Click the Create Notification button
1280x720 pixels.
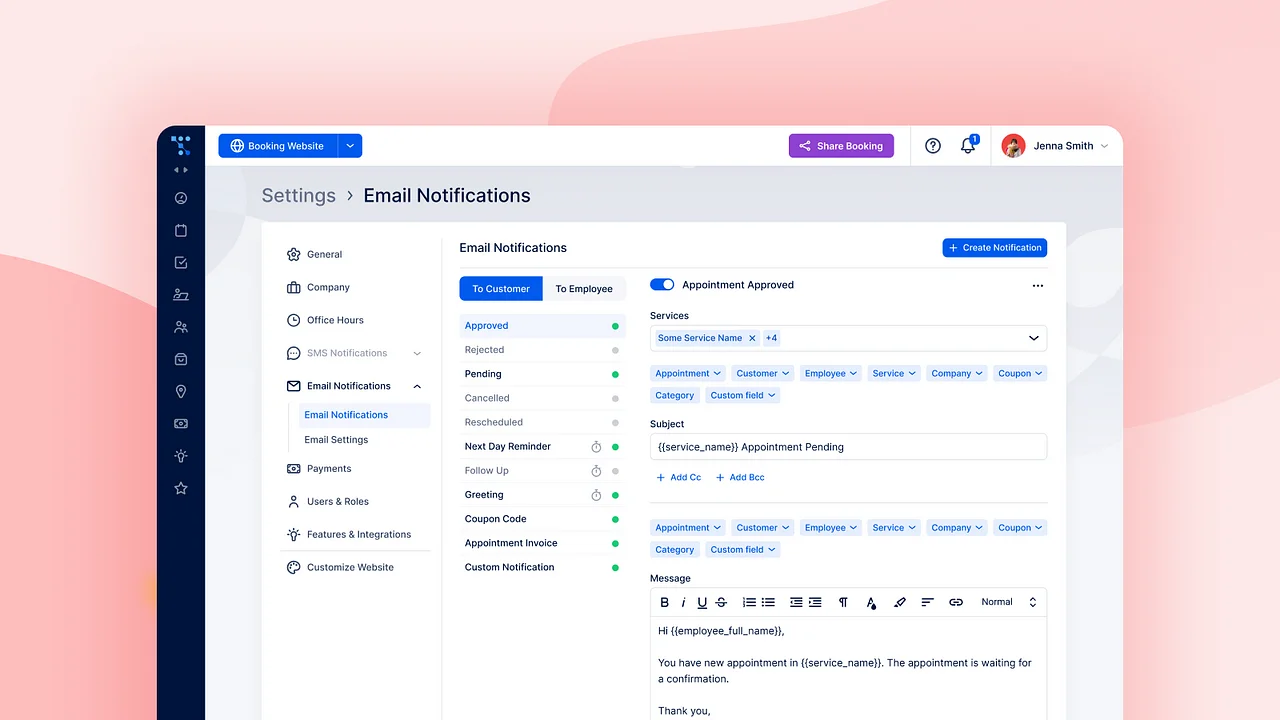994,247
